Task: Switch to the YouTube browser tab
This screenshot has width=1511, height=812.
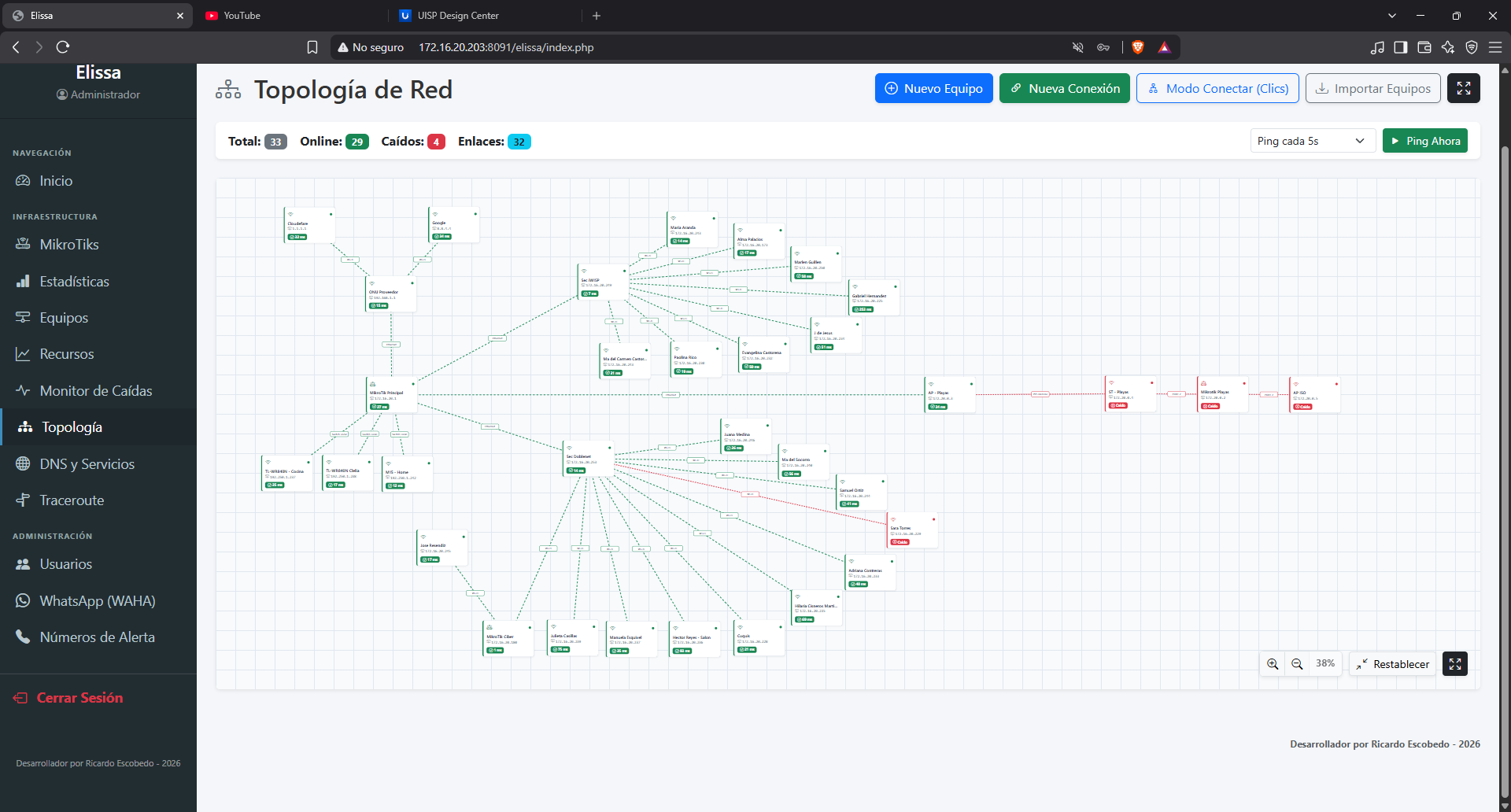Action: tap(291, 15)
